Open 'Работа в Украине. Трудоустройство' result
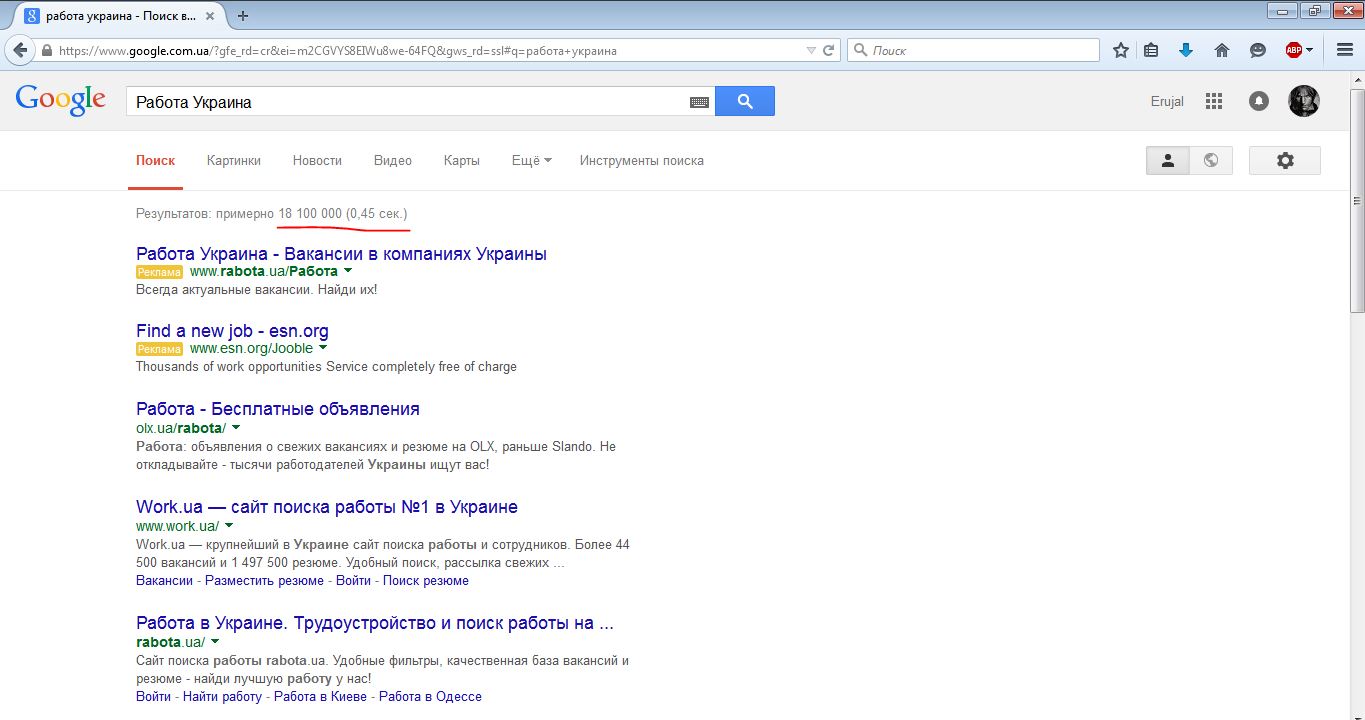The image size is (1365, 720). 375,623
